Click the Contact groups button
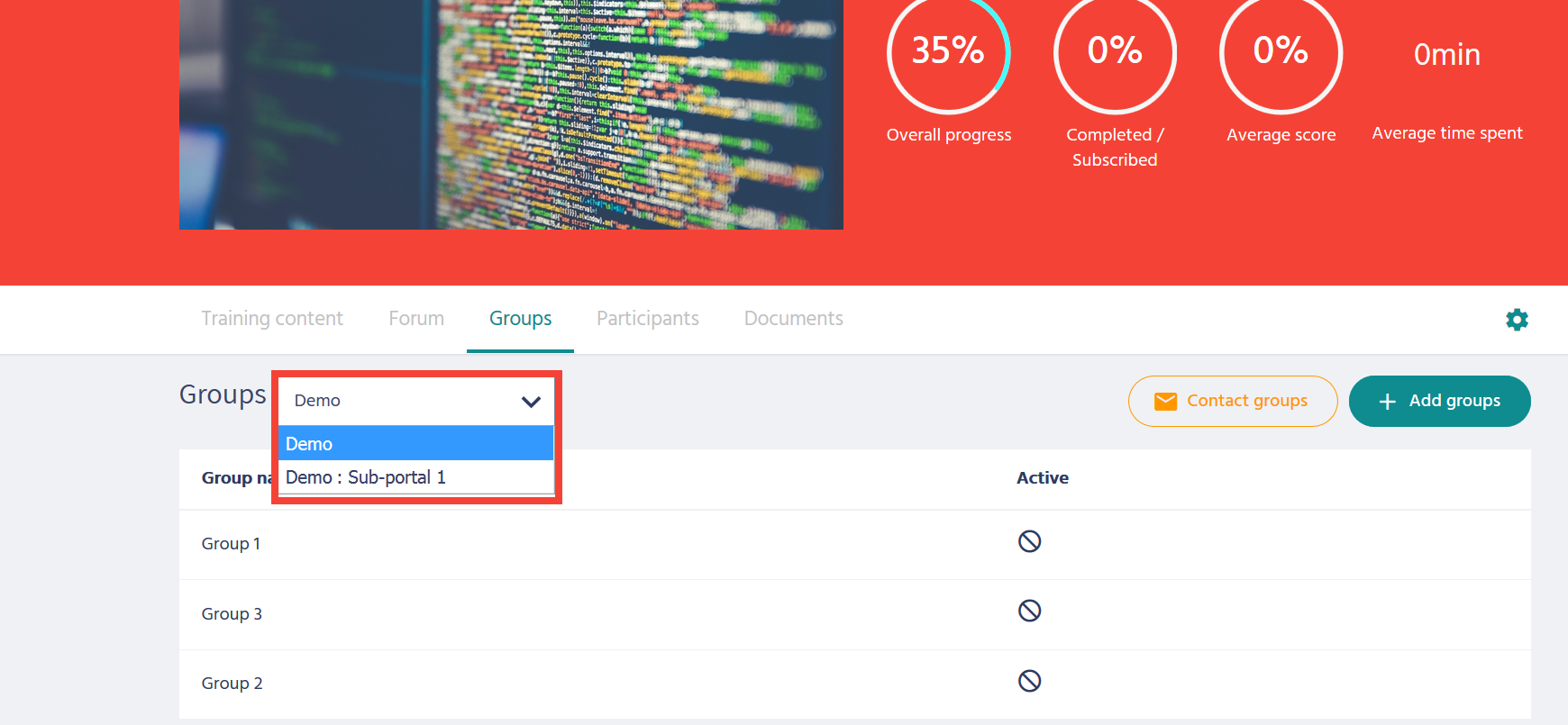 1245,401
